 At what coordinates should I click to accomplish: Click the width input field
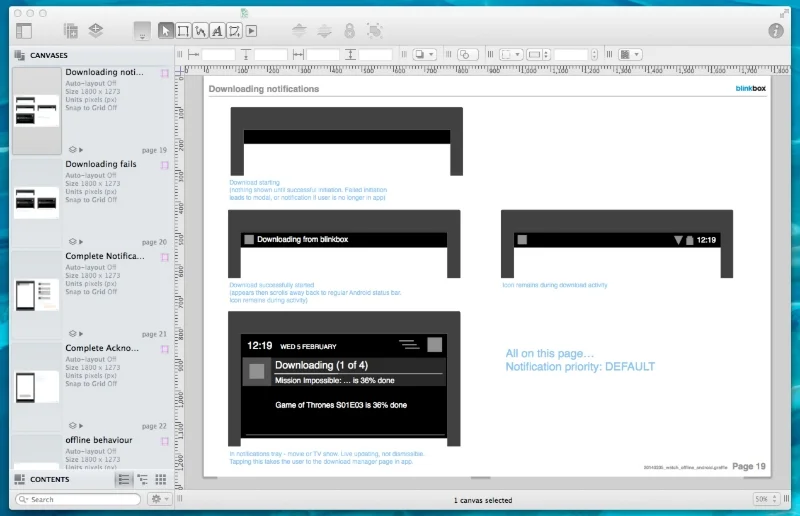(x=323, y=55)
